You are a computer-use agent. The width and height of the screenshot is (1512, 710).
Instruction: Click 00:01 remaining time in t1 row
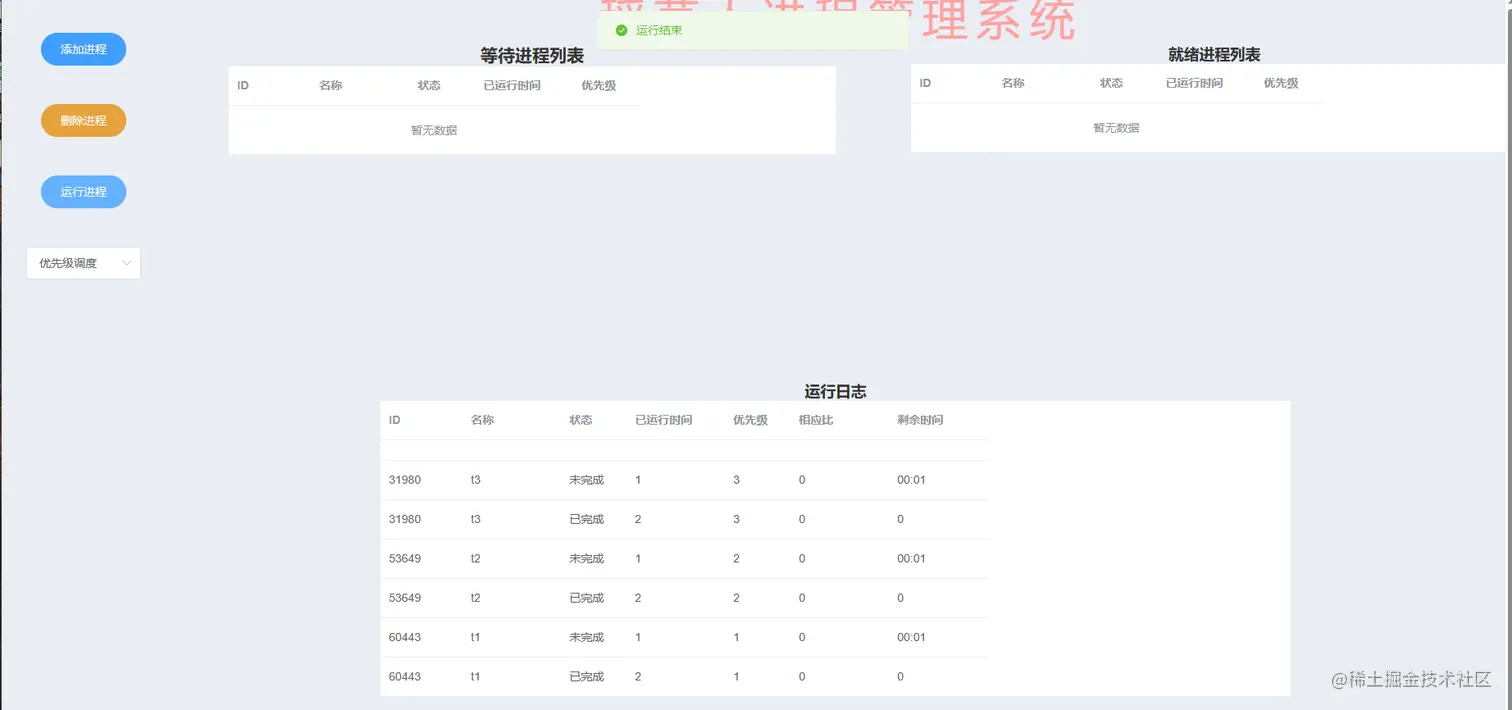pyautogui.click(x=911, y=637)
